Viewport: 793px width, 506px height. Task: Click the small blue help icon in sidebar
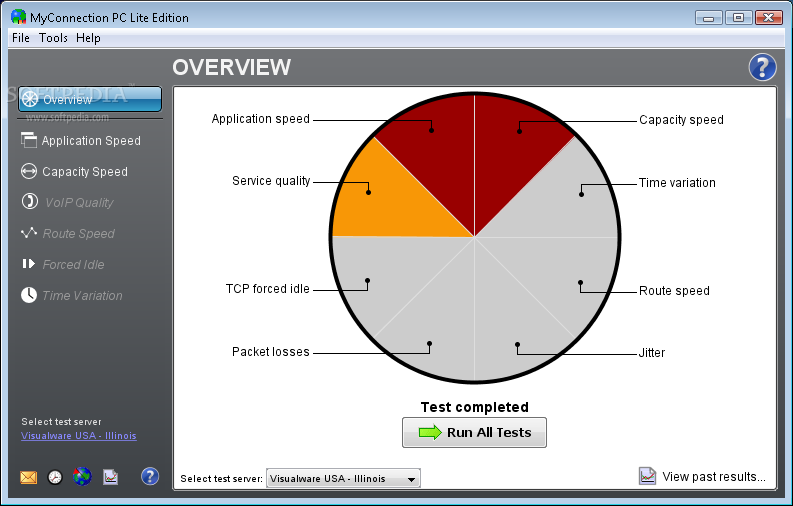click(150, 476)
